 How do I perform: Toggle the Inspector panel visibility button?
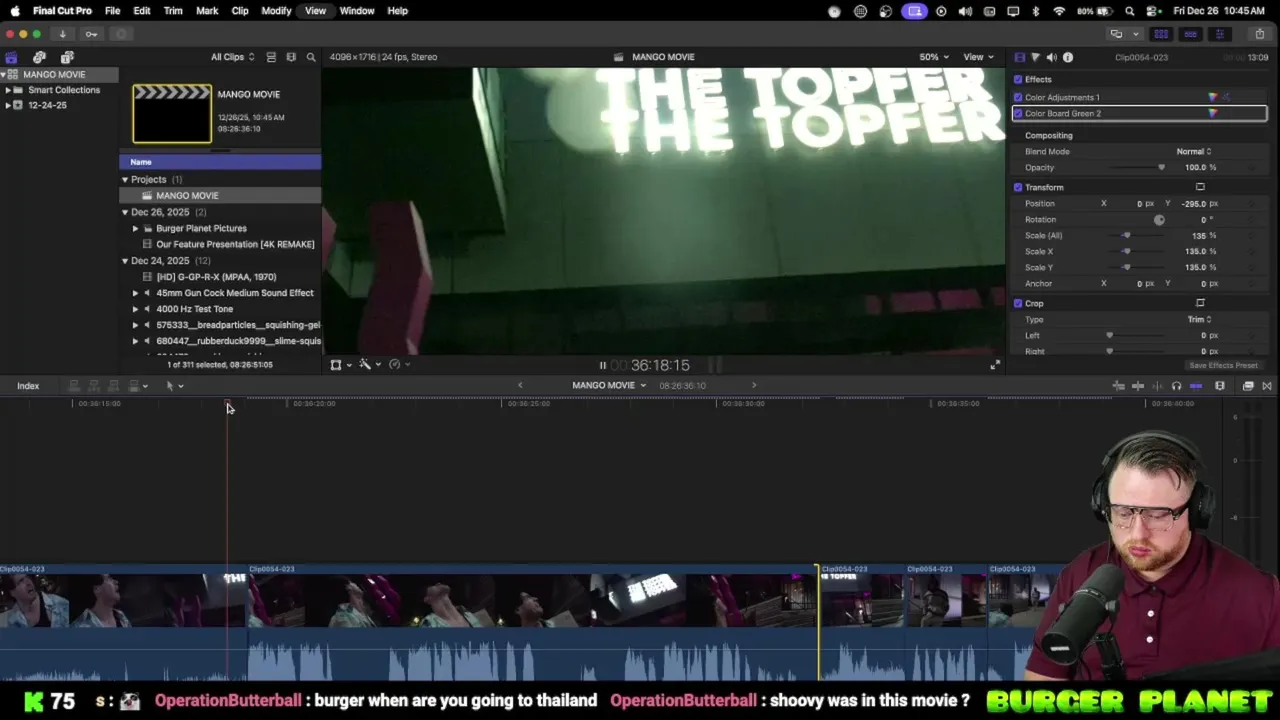pos(1219,34)
